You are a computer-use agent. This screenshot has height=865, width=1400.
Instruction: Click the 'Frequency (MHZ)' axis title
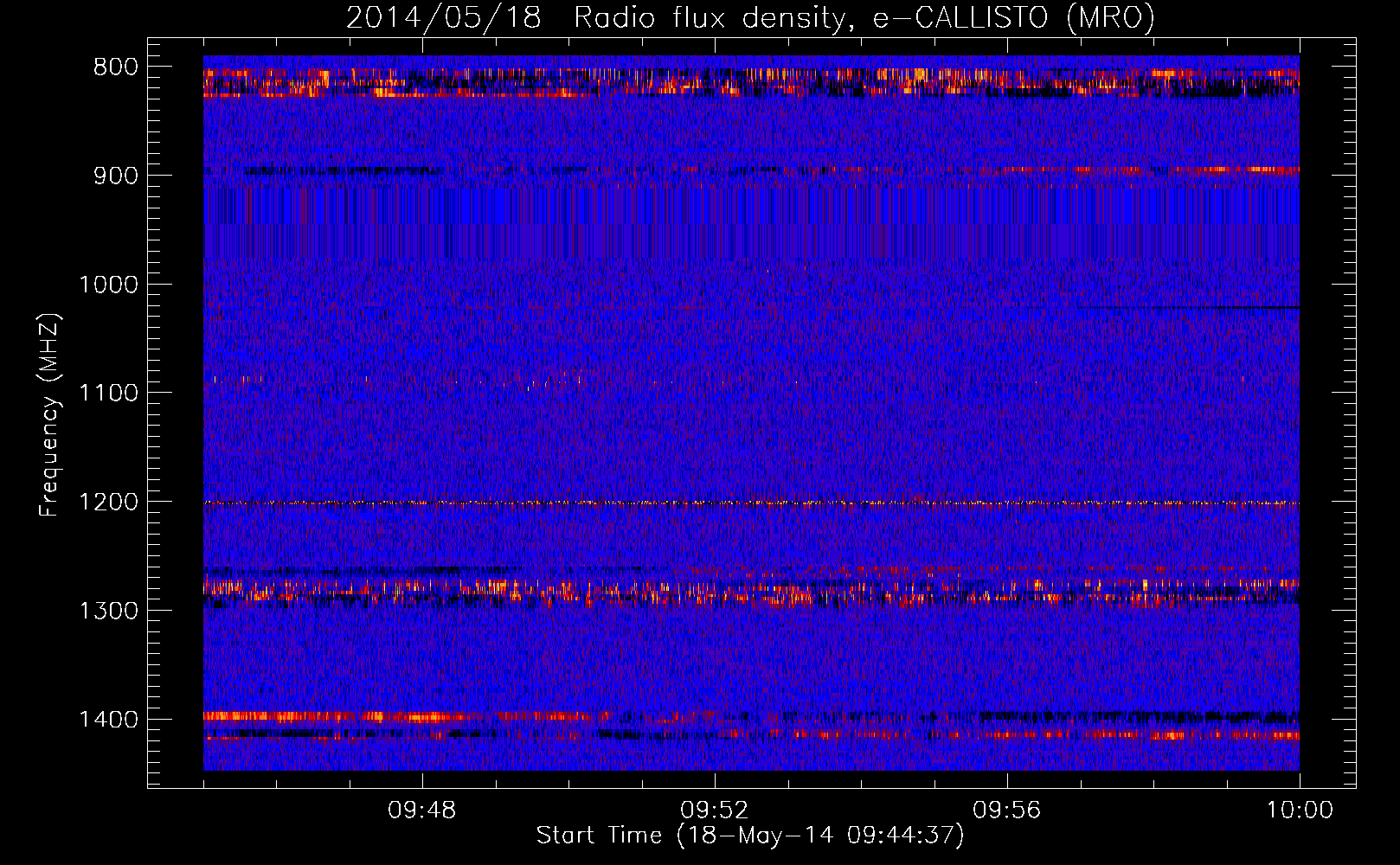[50, 415]
